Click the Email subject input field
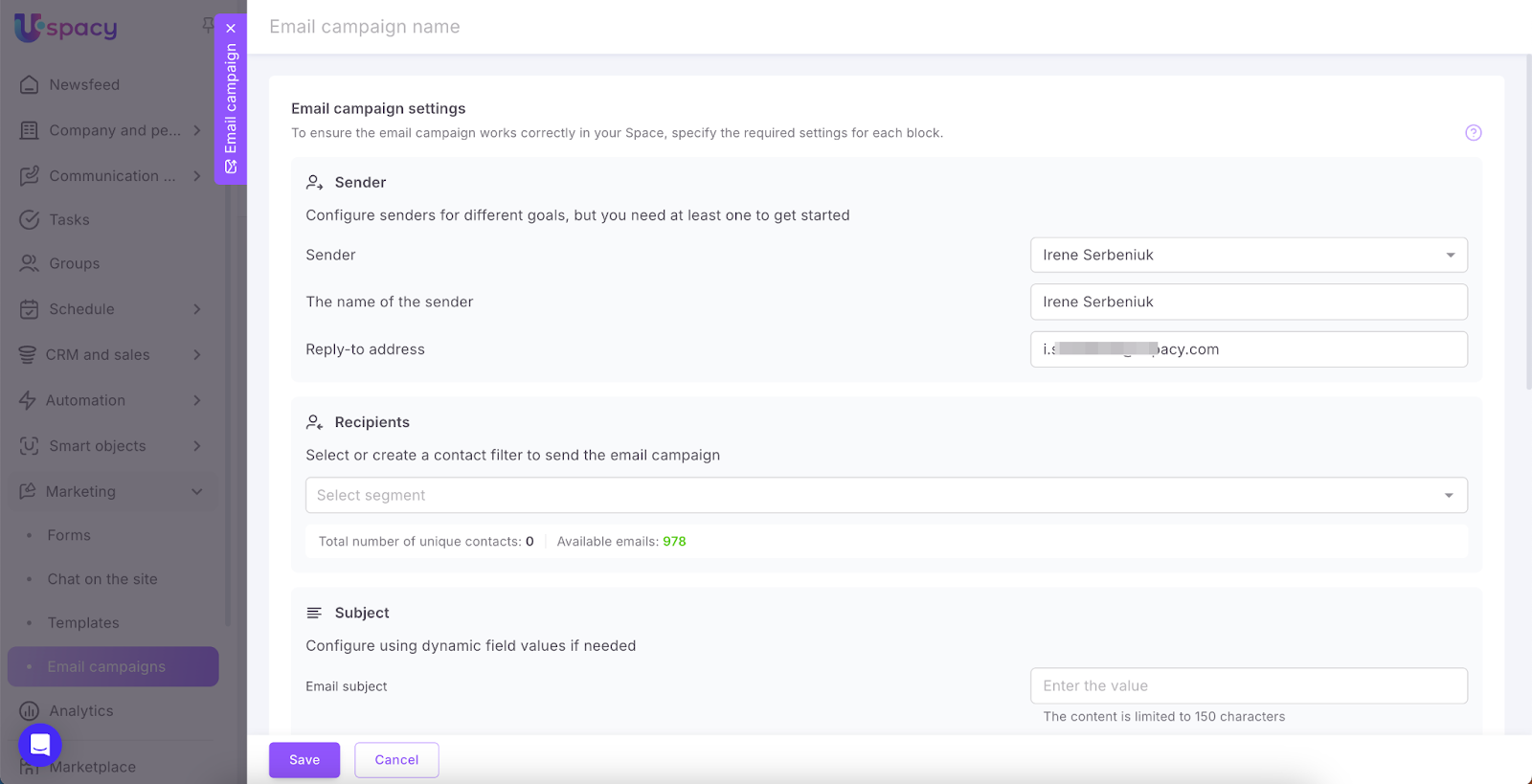The height and width of the screenshot is (784, 1532). pyautogui.click(x=1248, y=686)
